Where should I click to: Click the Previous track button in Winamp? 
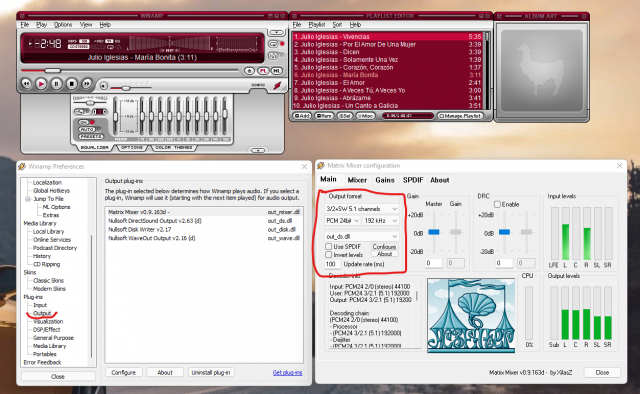[26, 84]
